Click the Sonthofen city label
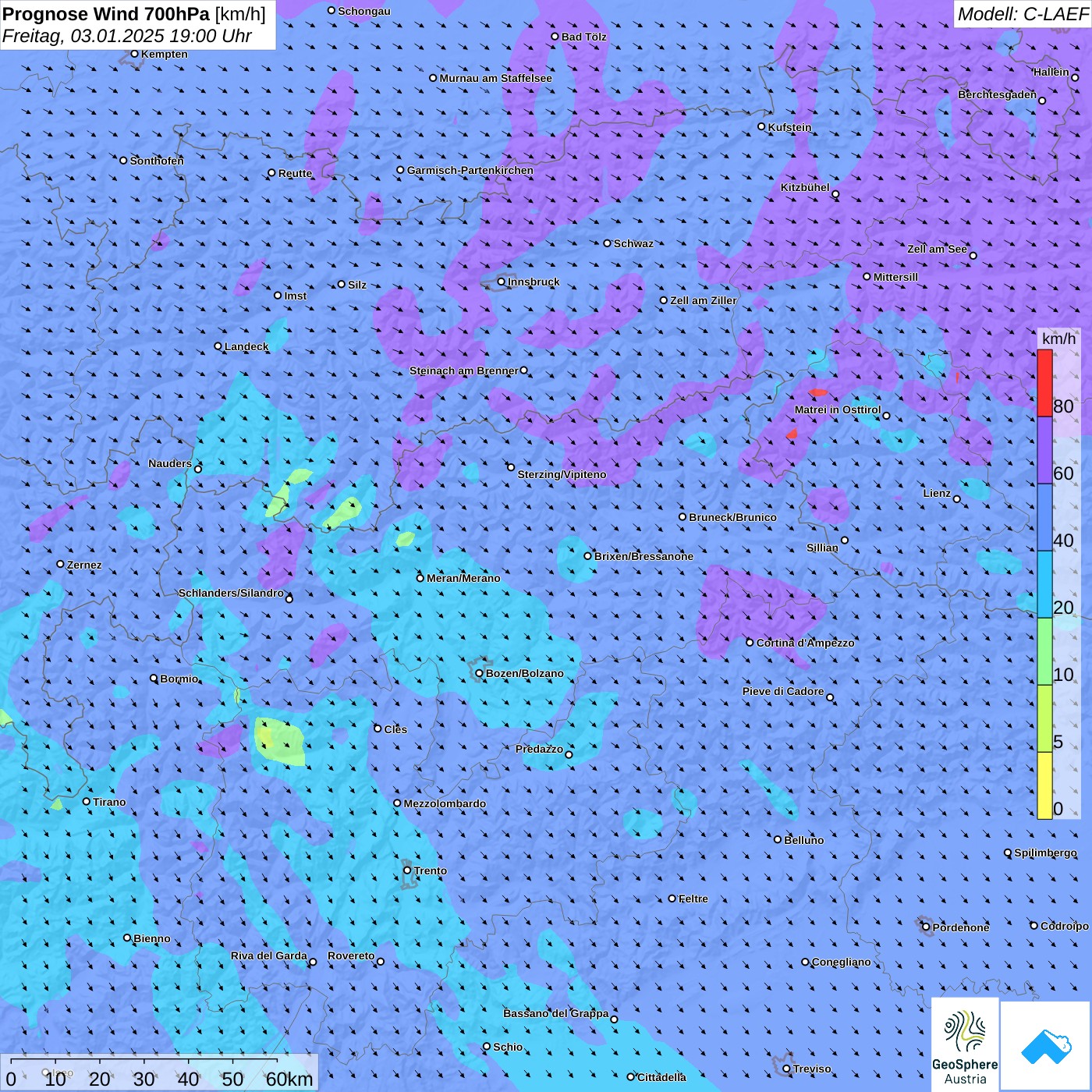The image size is (1092, 1092). tap(157, 161)
